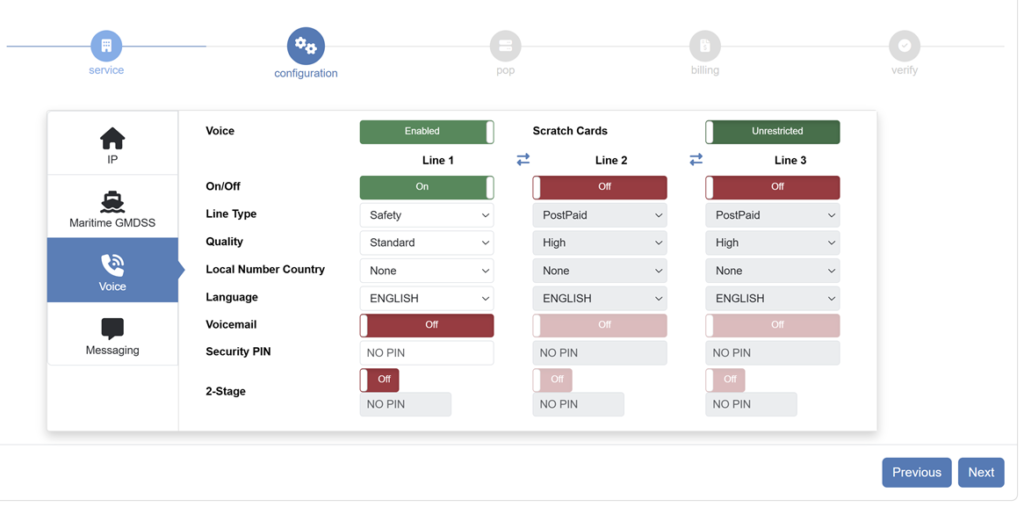
Task: Expand Line 1 Language dropdown showing ENGLISH
Action: click(x=426, y=299)
